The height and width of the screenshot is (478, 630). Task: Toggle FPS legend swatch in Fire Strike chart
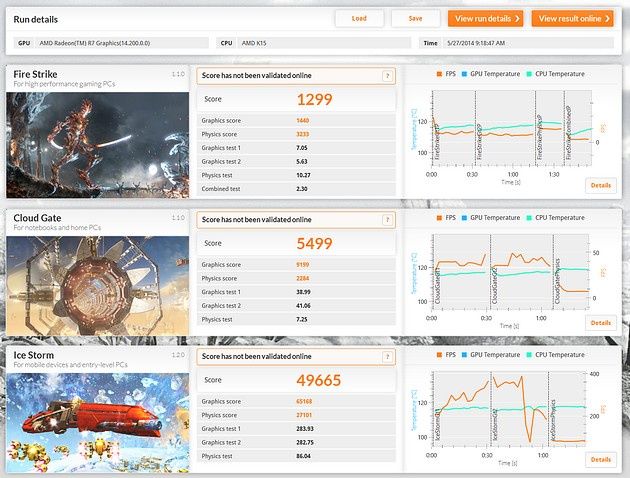point(439,74)
